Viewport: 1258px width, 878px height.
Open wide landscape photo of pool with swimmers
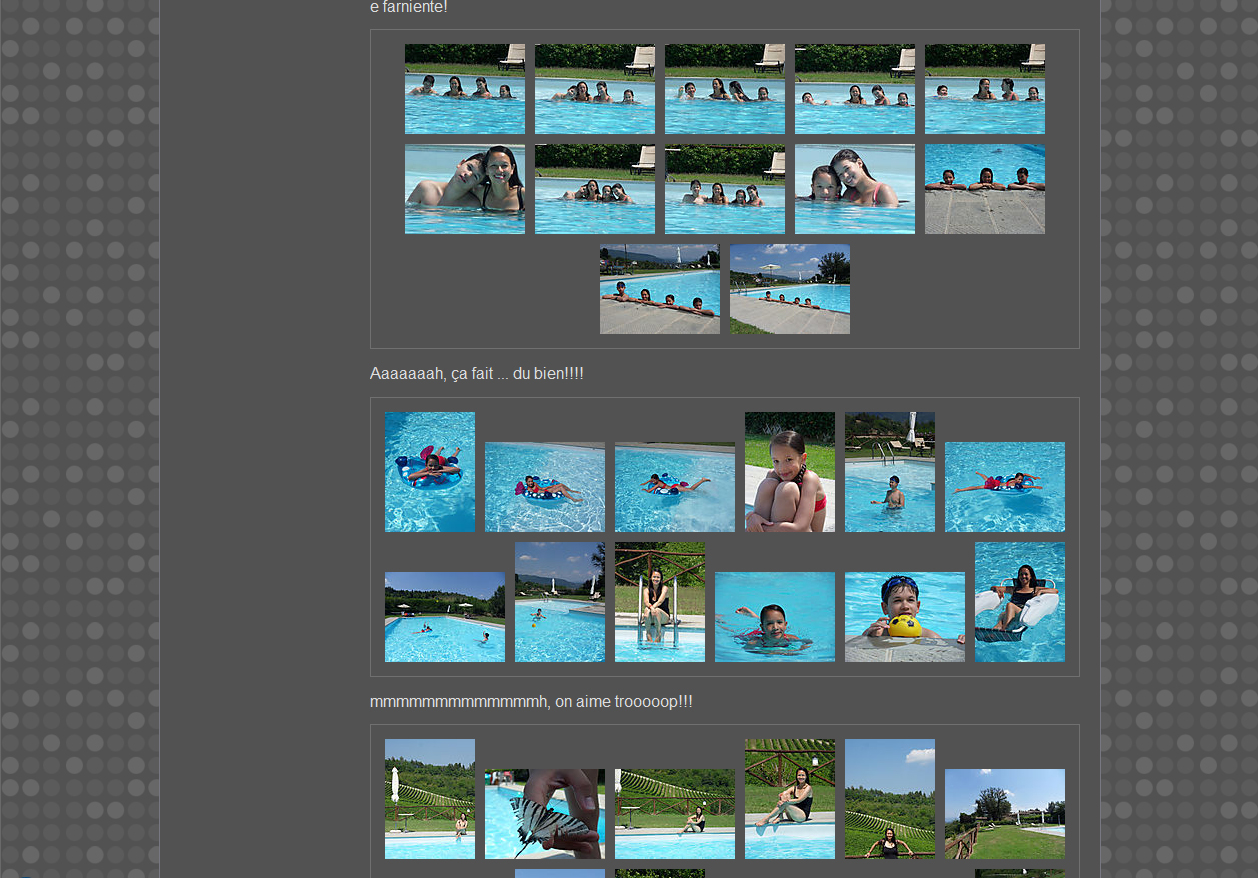click(444, 617)
